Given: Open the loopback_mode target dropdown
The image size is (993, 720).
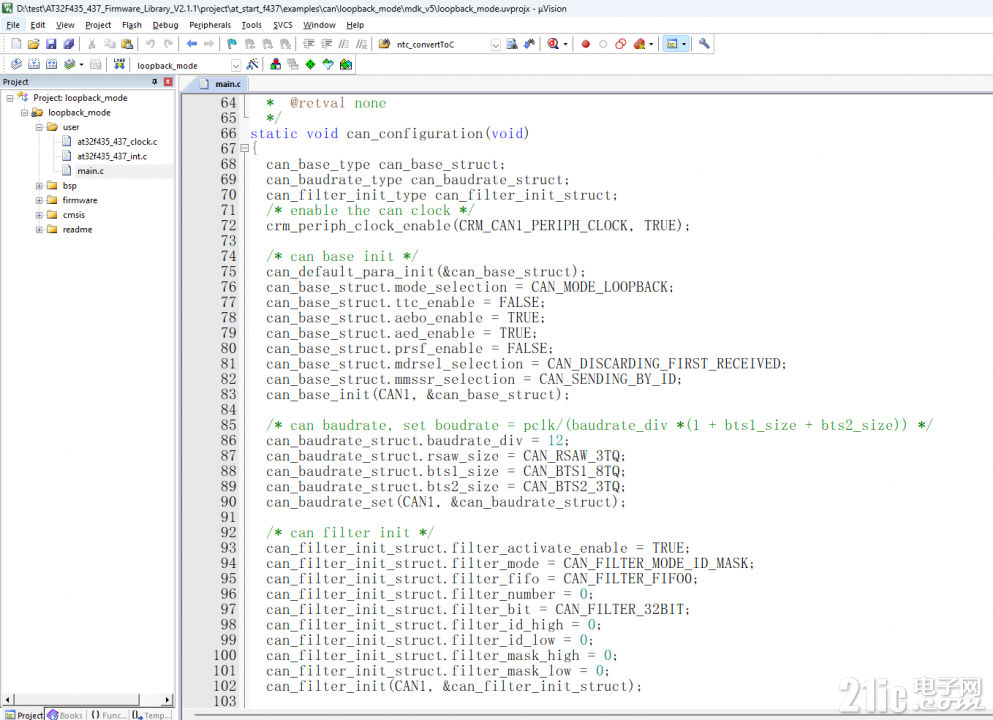Looking at the screenshot, I should 236,65.
